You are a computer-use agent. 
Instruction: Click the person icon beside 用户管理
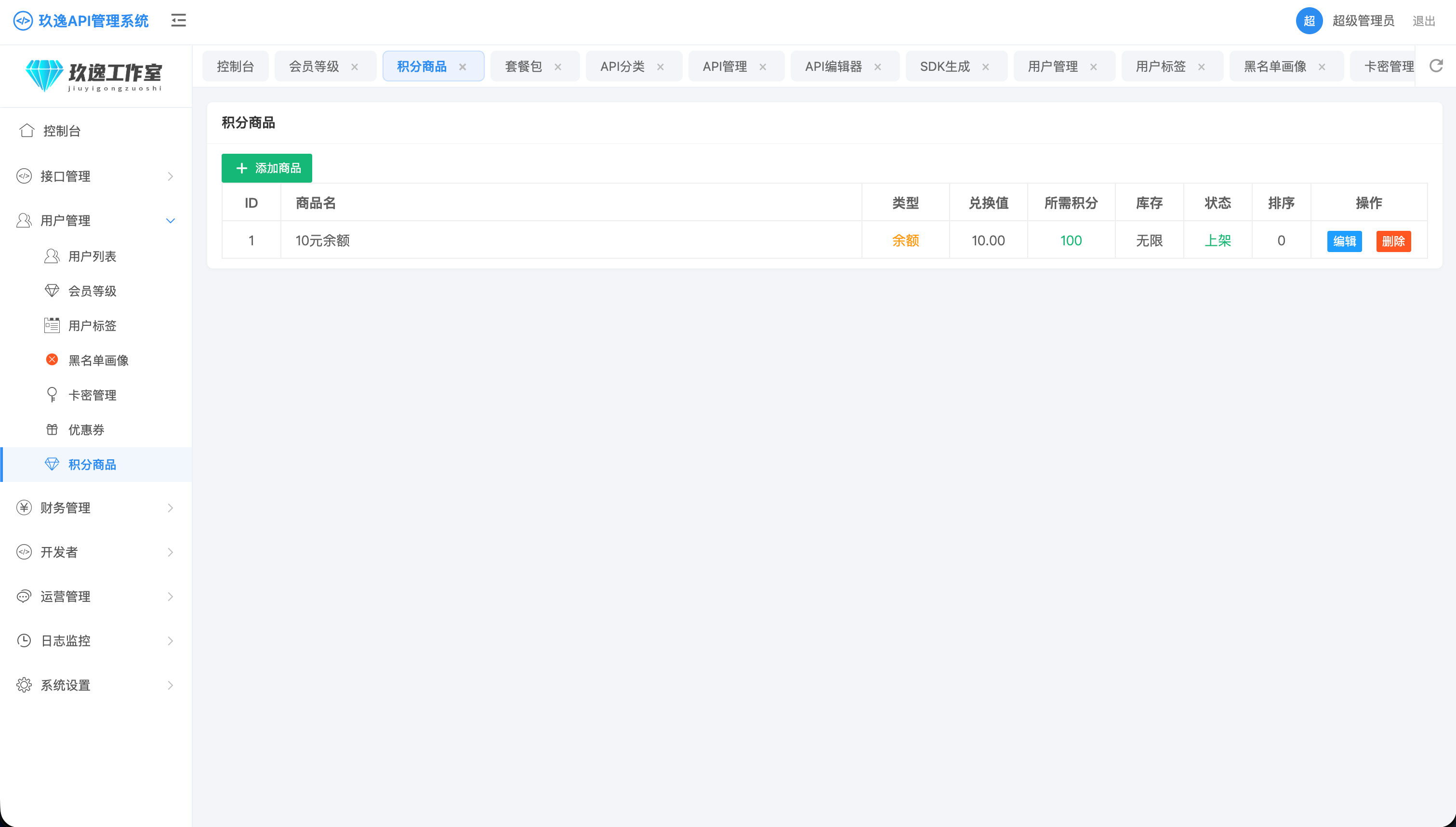click(24, 220)
